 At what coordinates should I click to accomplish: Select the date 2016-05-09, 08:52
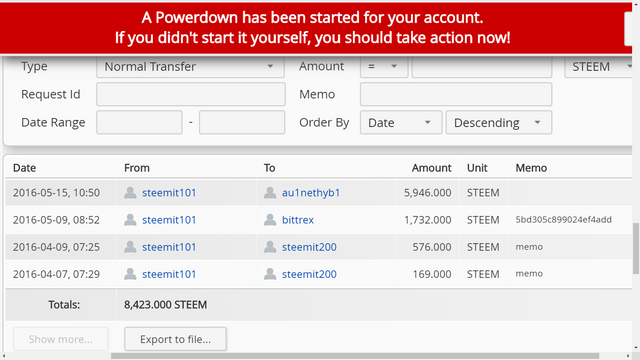[x=56, y=220]
